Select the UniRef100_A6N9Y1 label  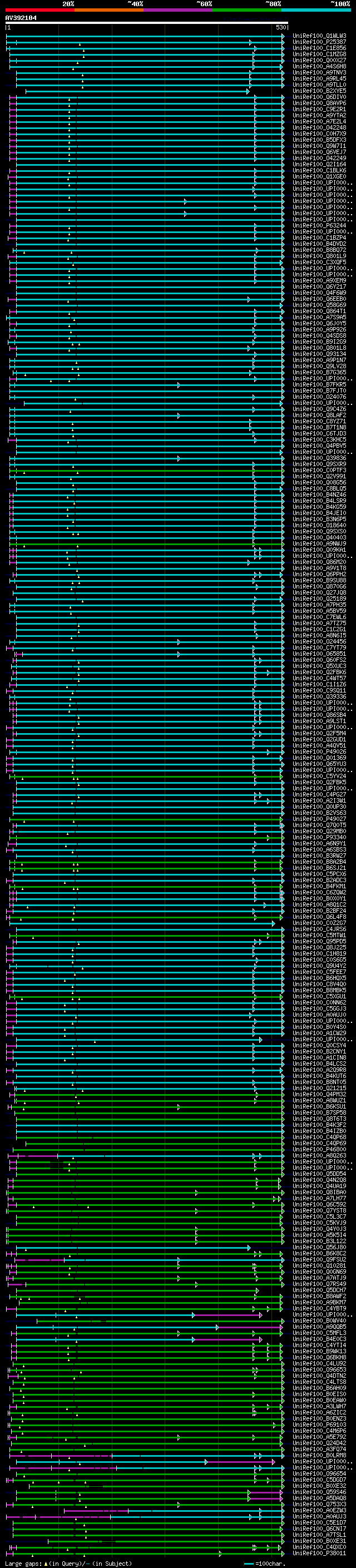319,844
